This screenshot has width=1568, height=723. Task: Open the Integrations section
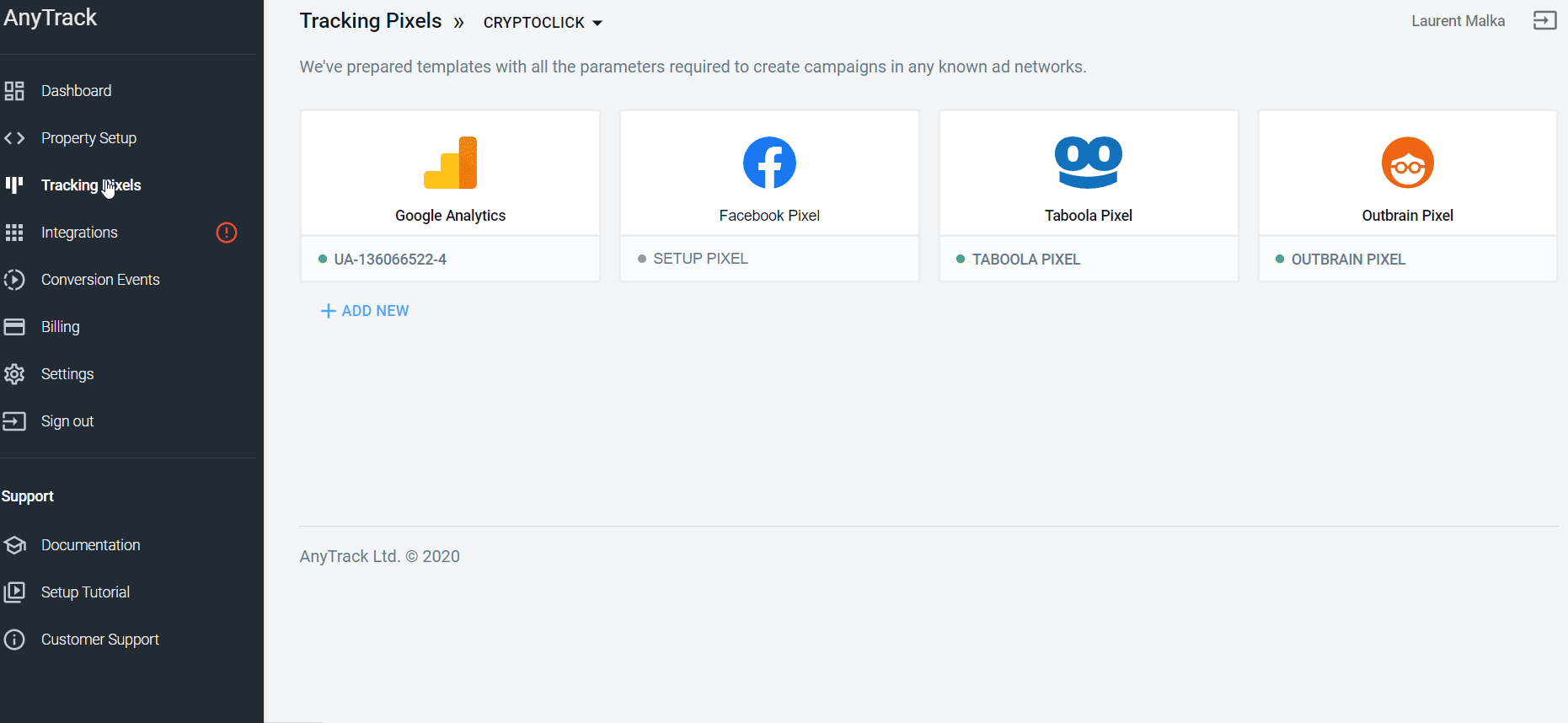(79, 233)
